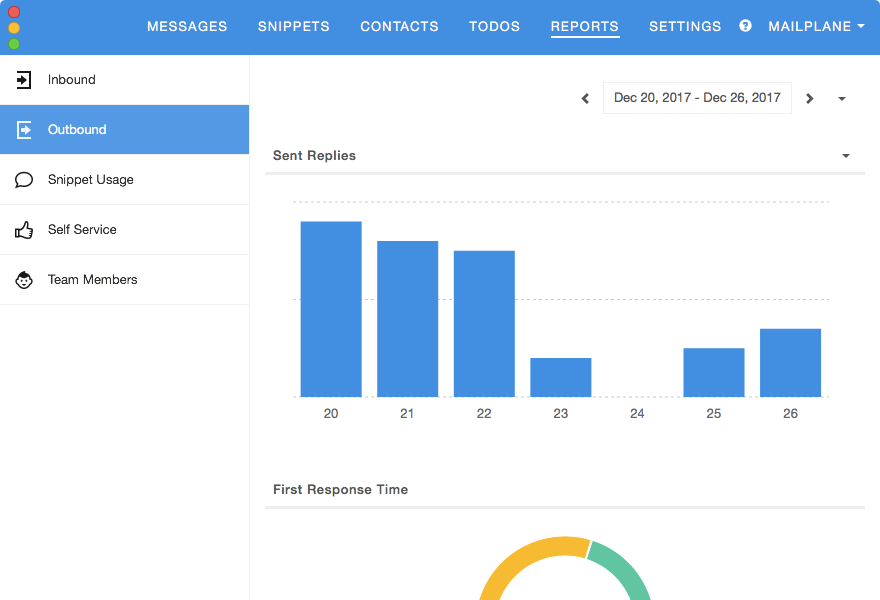This screenshot has width=880, height=600.
Task: Open the Snippets tab
Action: pos(293,27)
